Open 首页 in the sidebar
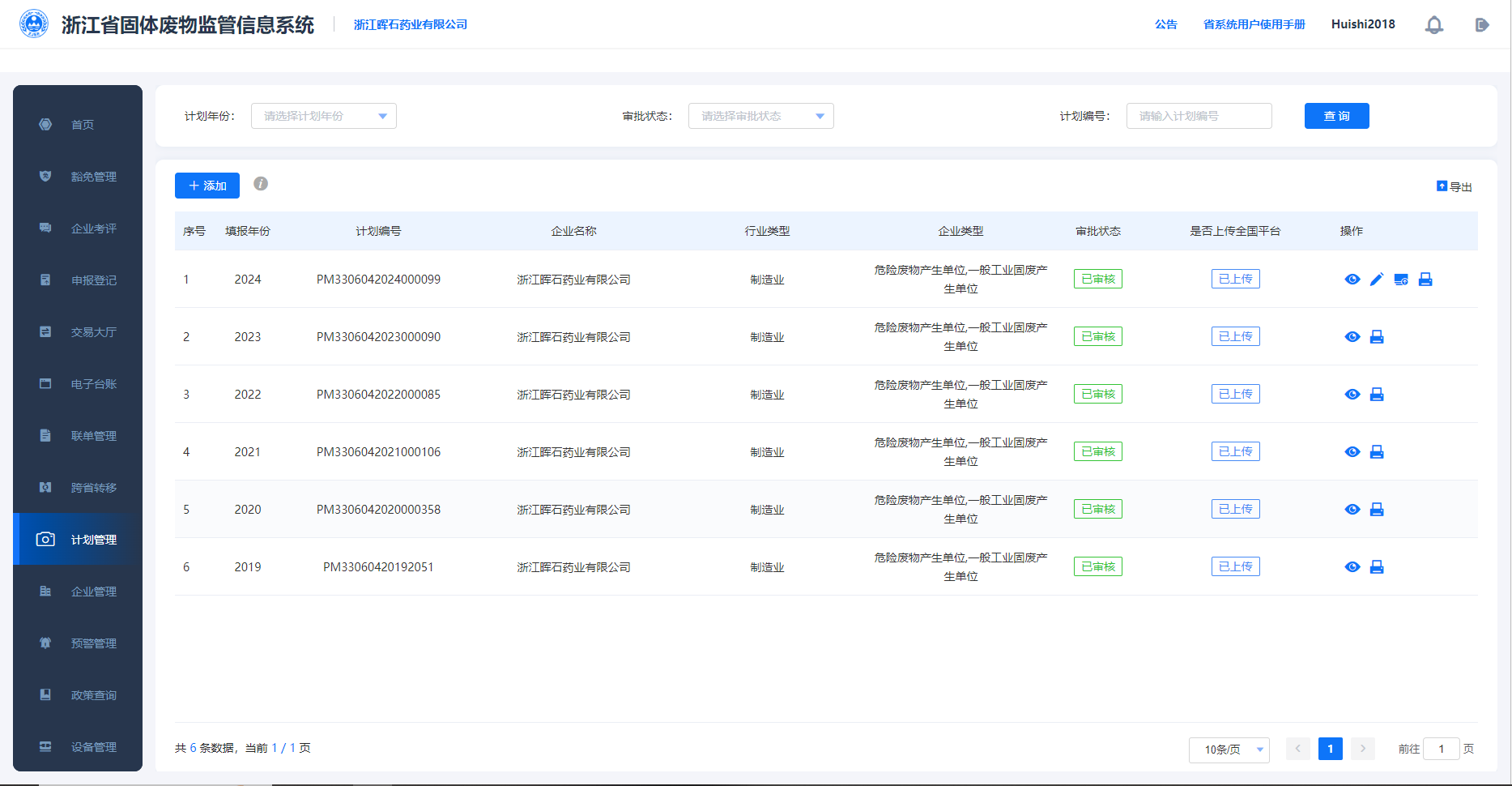1512x786 pixels. [x=78, y=125]
